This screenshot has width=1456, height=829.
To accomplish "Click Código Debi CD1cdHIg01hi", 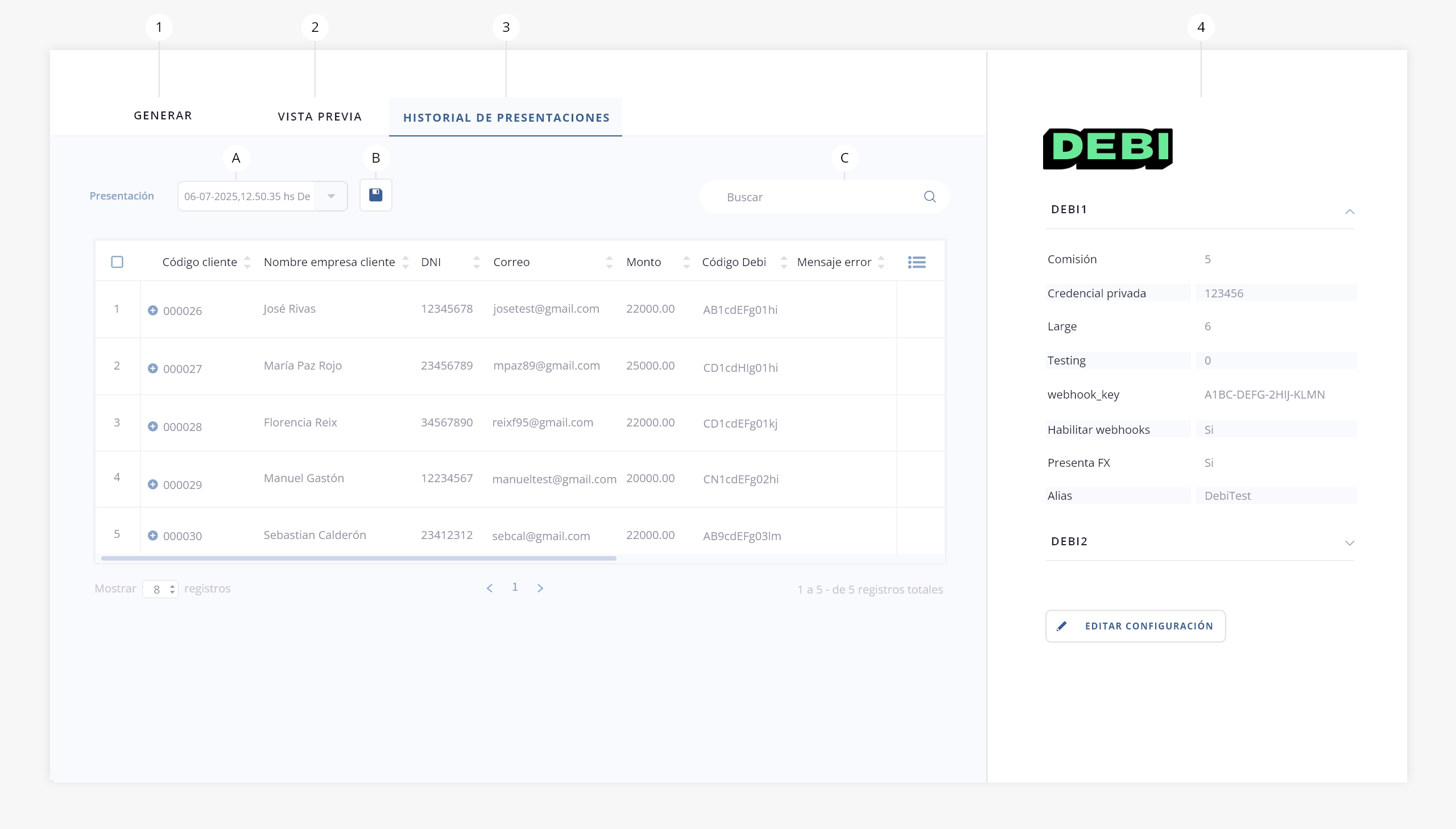I will 741,368.
